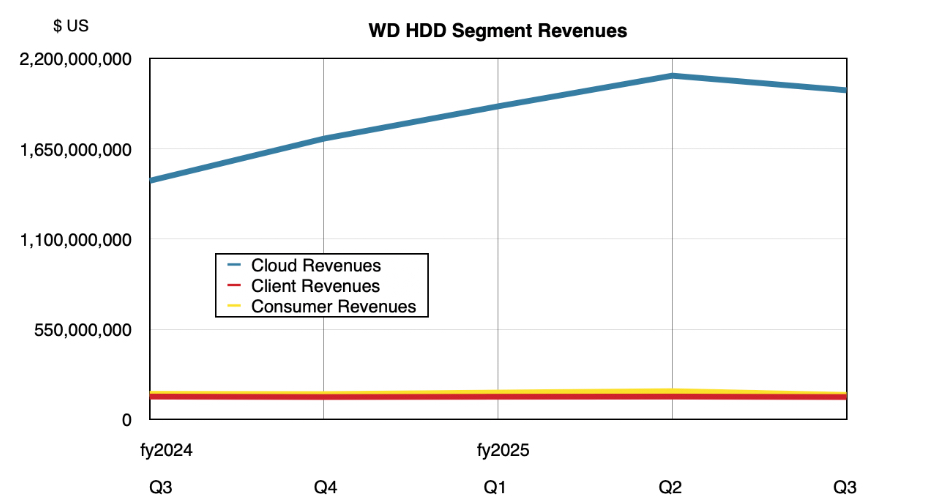This screenshot has height=503, width=950.
Task: Click the chart title WD HDD Segment Revenues
Action: (497, 31)
